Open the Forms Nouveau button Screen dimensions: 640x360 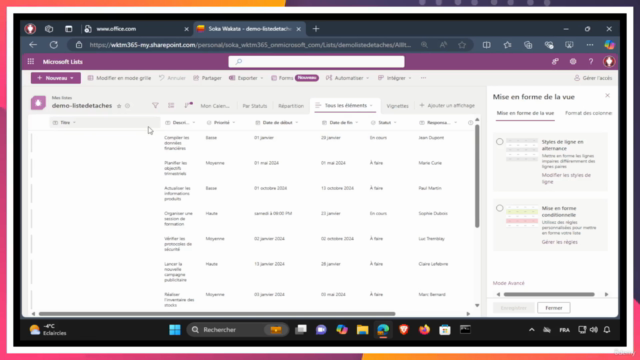pyautogui.click(x=294, y=78)
